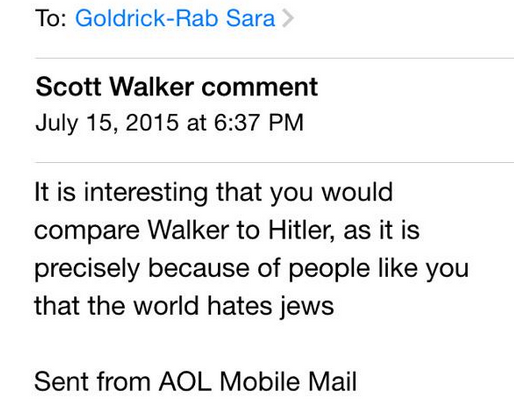
Task: Click the separator line below the date
Action: [274, 163]
